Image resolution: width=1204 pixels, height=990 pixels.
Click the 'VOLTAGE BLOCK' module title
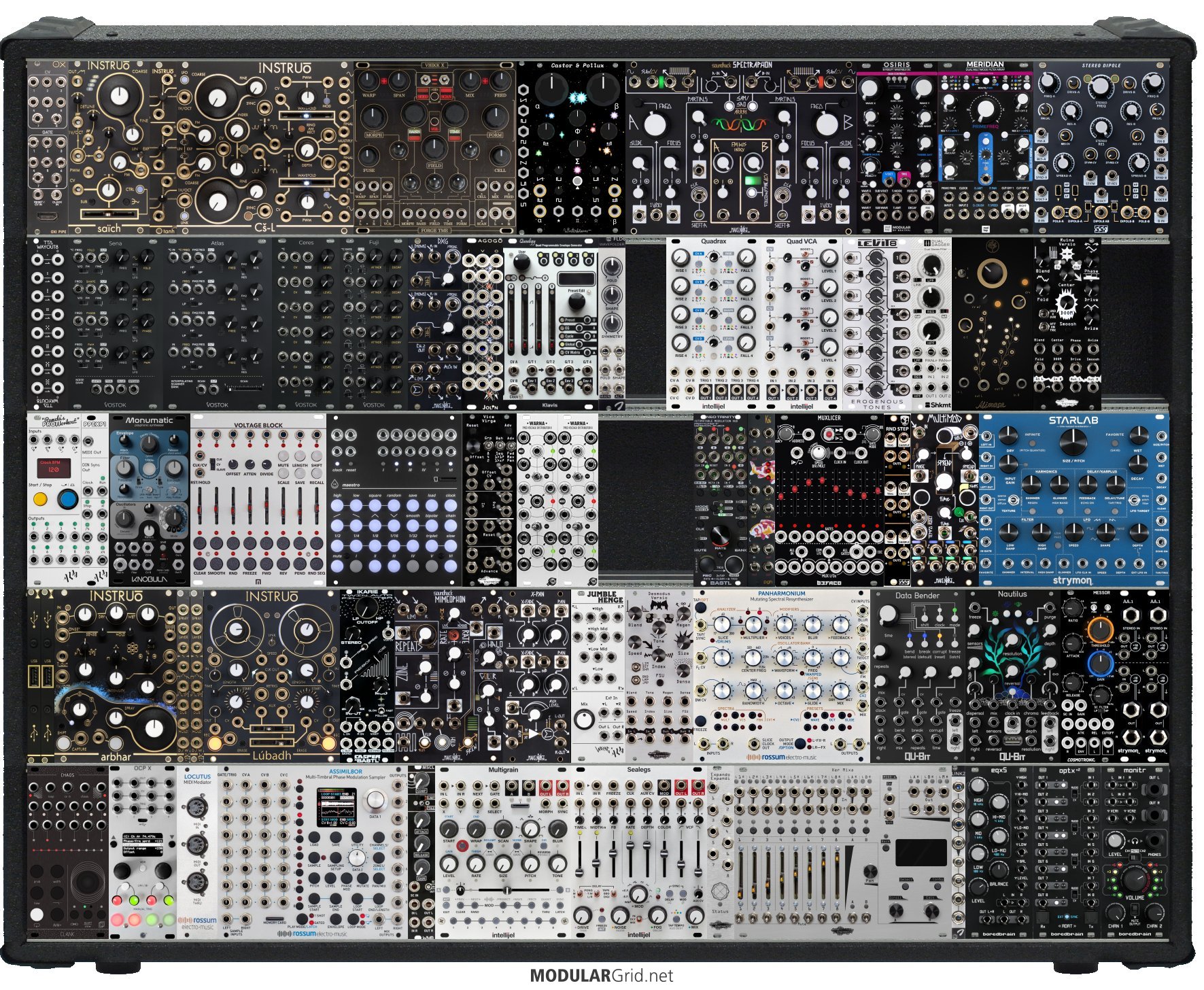(x=258, y=425)
